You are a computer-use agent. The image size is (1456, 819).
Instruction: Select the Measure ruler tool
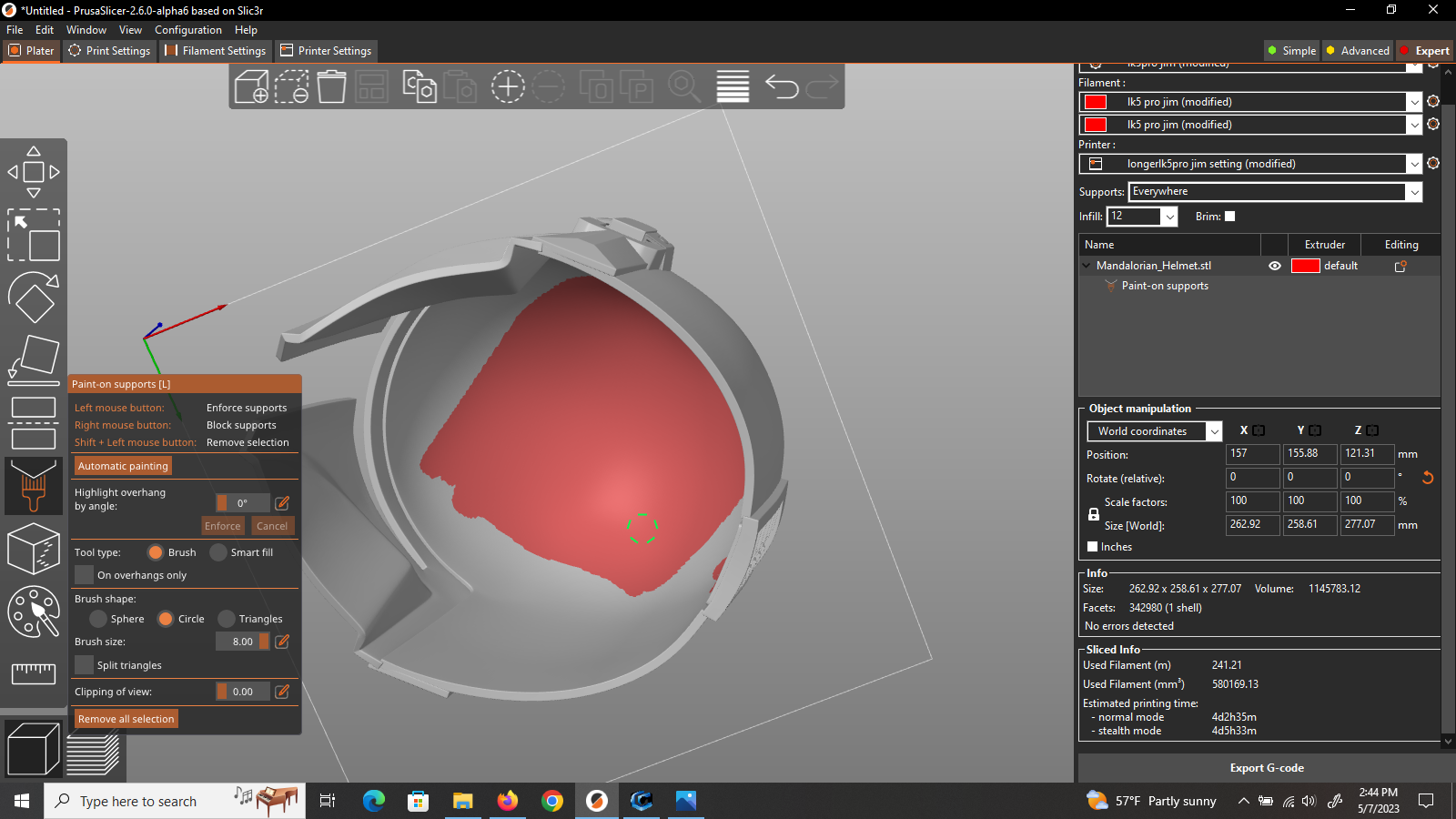(34, 673)
